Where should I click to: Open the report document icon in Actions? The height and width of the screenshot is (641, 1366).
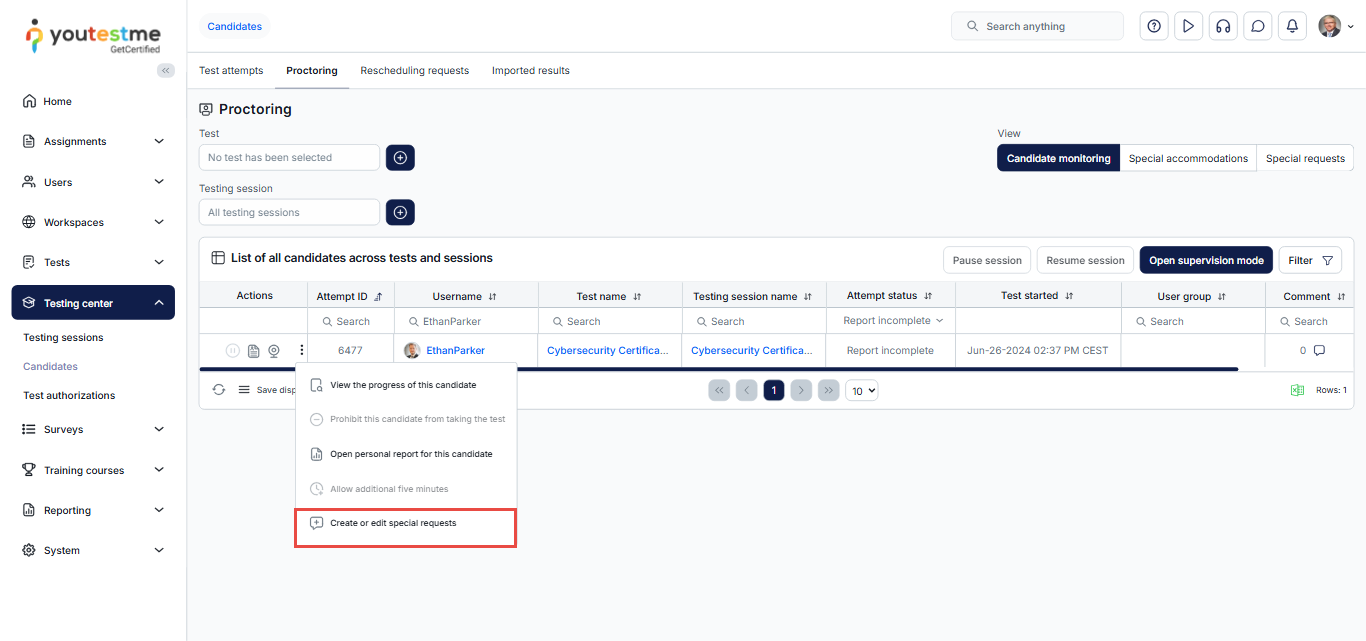(x=254, y=351)
